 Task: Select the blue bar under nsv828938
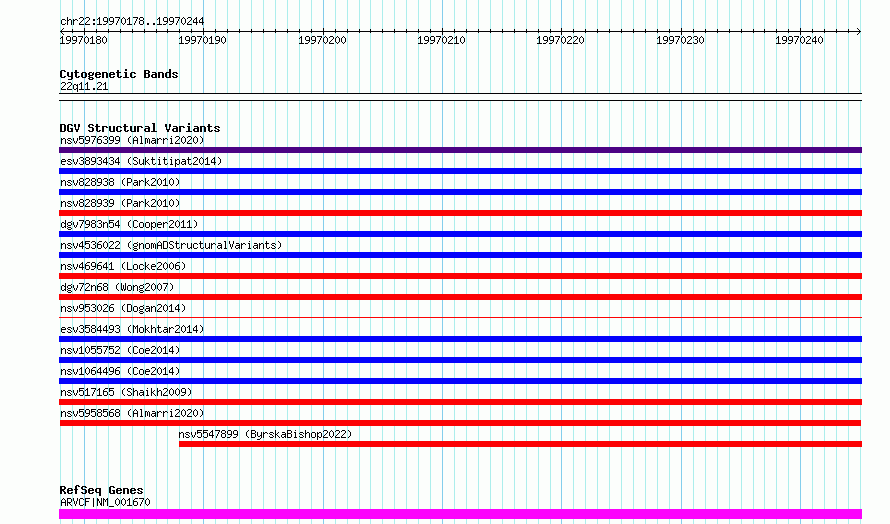pyautogui.click(x=460, y=192)
